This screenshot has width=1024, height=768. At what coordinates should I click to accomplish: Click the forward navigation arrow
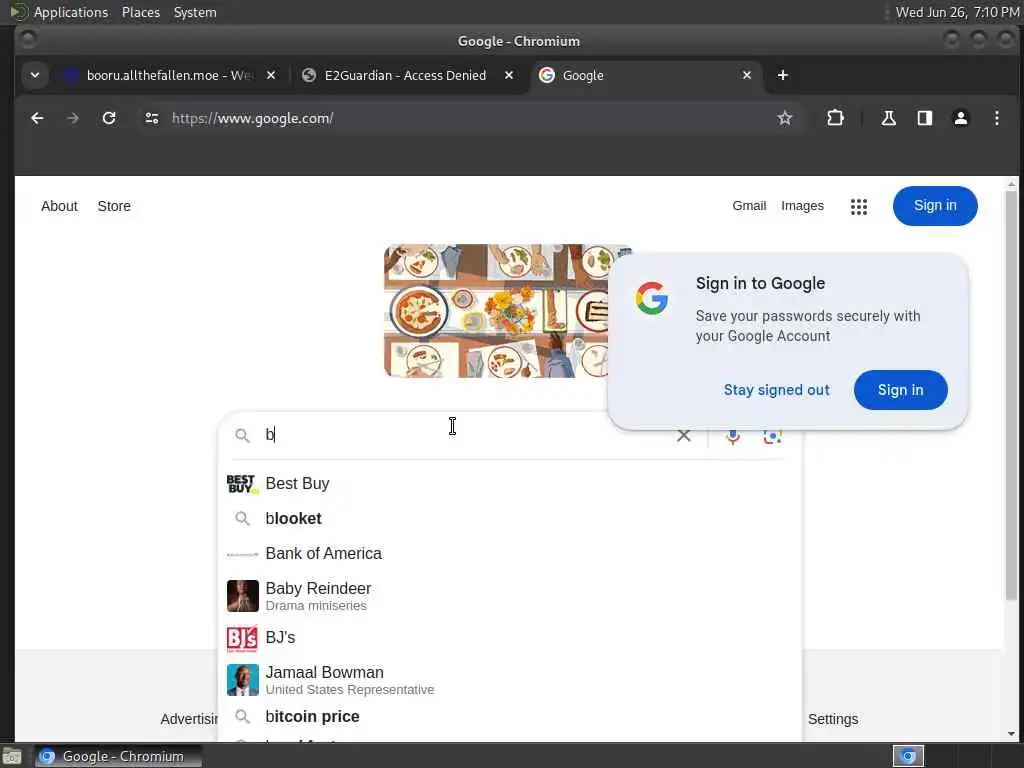click(73, 118)
